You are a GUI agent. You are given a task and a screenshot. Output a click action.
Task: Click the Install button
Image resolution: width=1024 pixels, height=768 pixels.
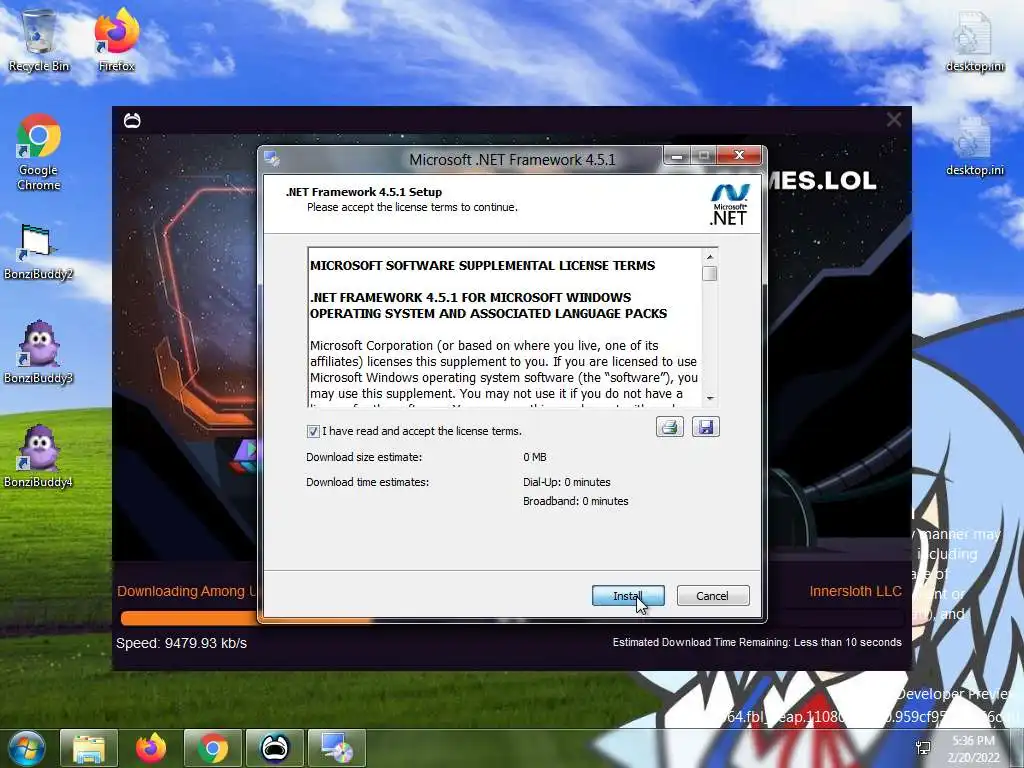(x=628, y=596)
